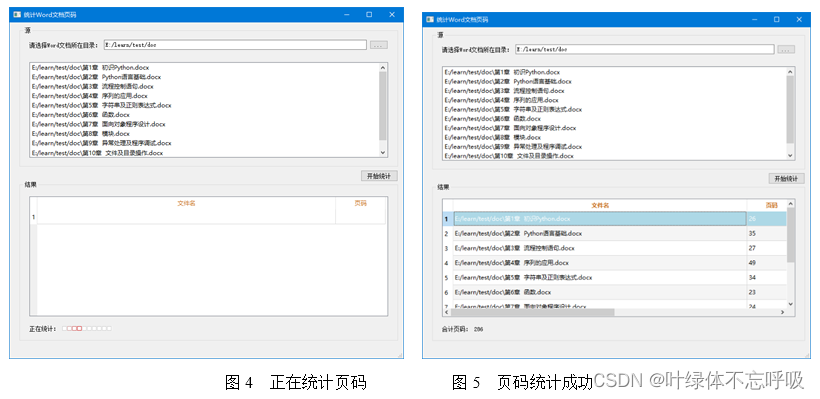Select row header 4 in right window results table

pyautogui.click(x=447, y=263)
